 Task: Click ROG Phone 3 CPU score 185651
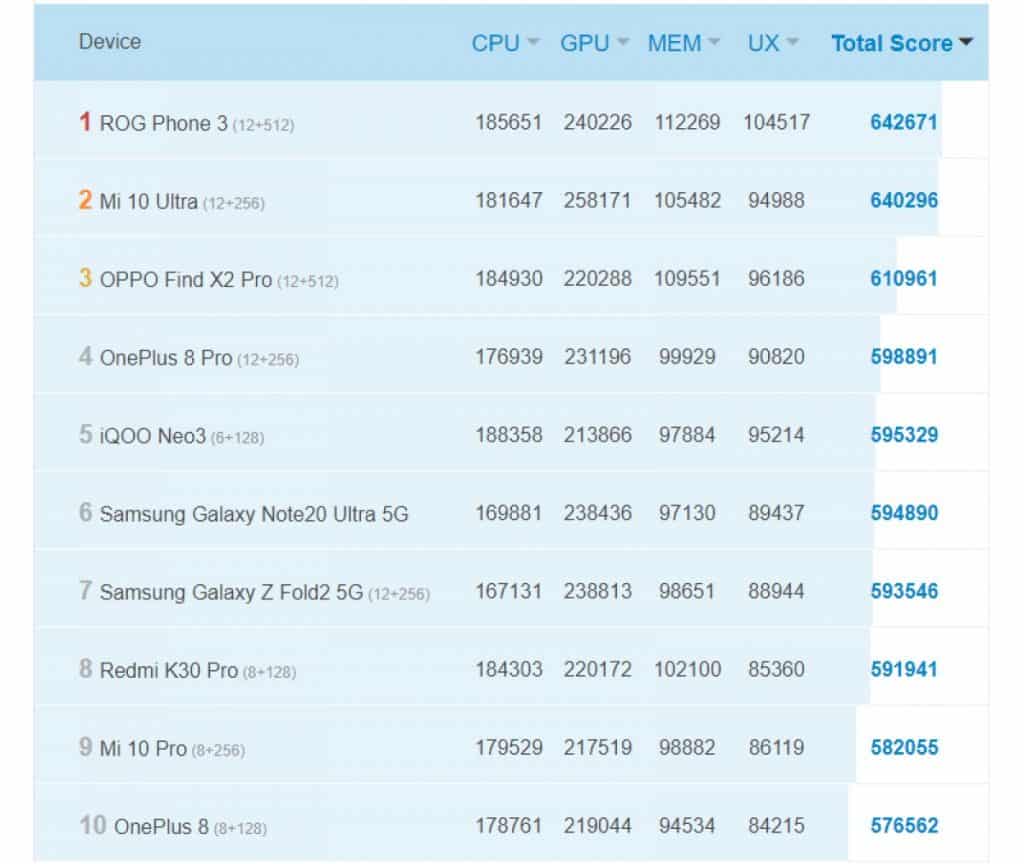(x=509, y=122)
